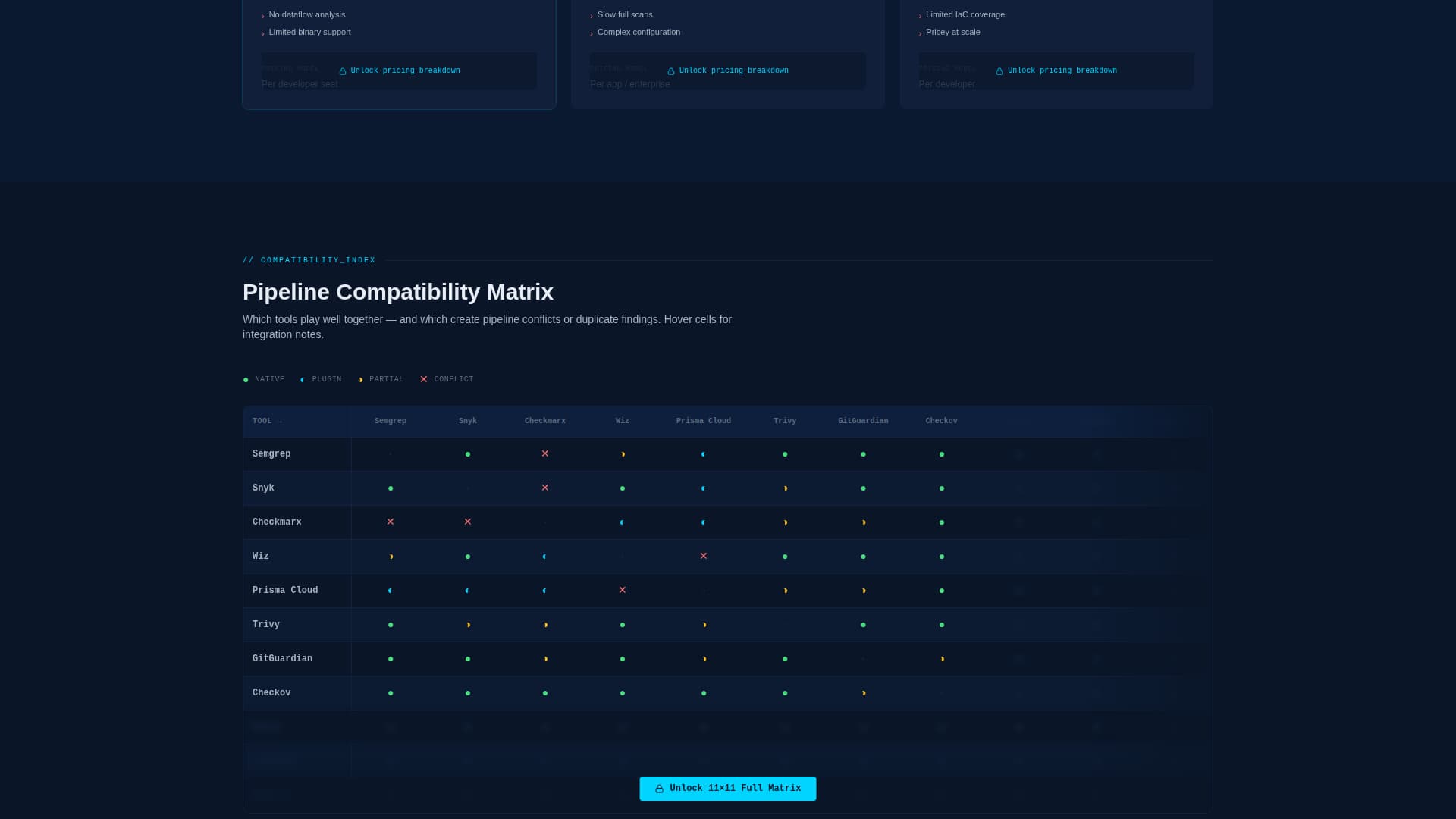Click the Semgrep column header
This screenshot has width=1456, height=819.
[391, 421]
